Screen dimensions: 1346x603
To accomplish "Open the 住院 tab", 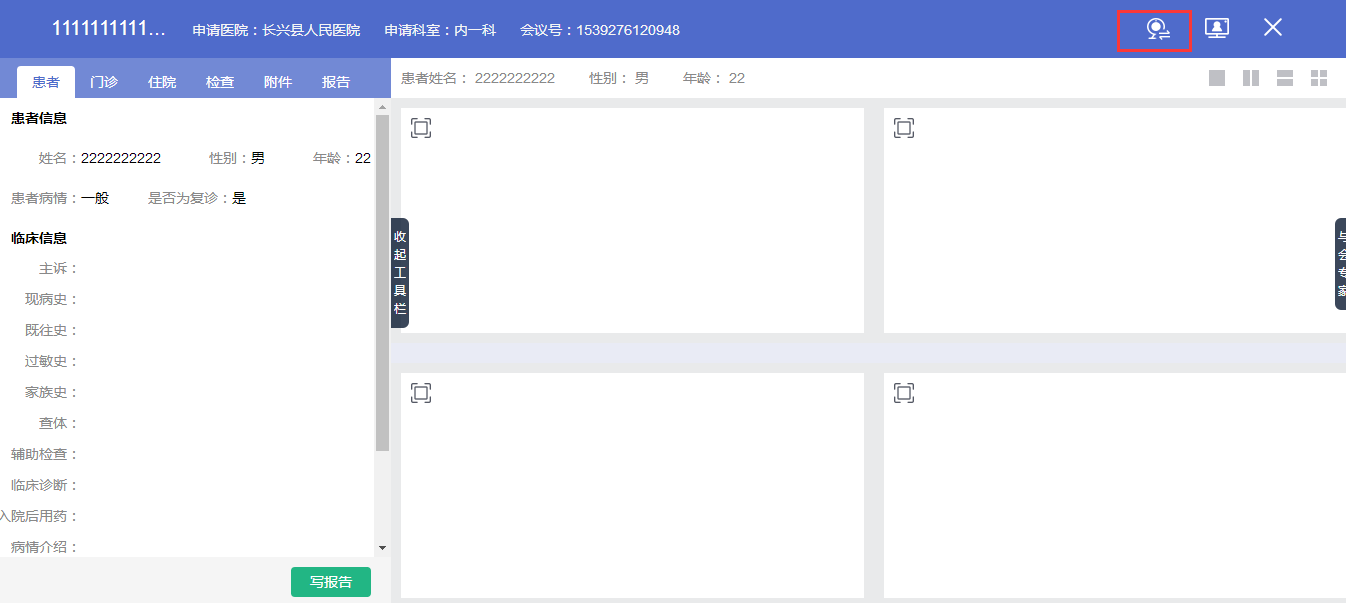I will [x=162, y=82].
